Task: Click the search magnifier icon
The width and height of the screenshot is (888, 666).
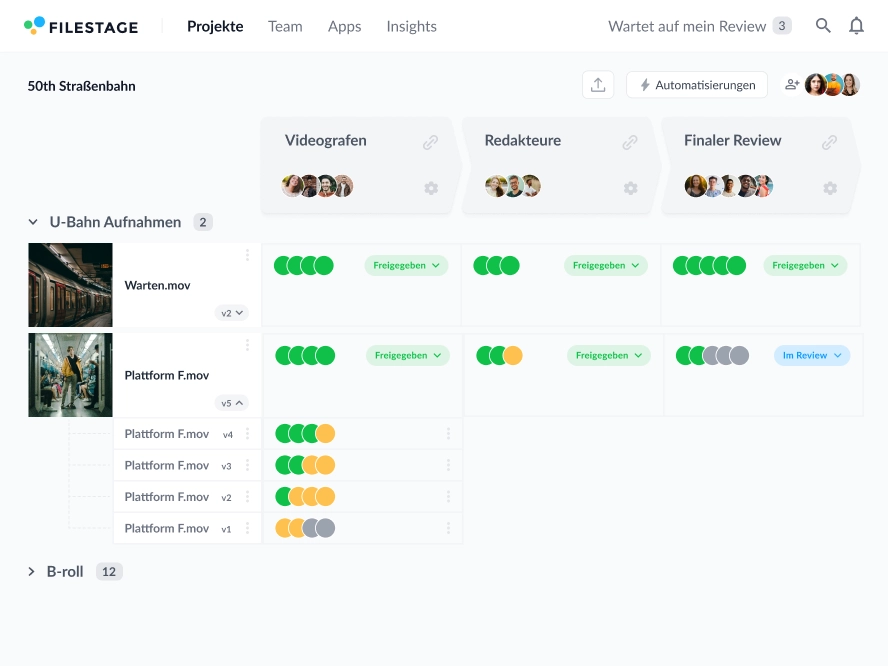Action: 823,26
